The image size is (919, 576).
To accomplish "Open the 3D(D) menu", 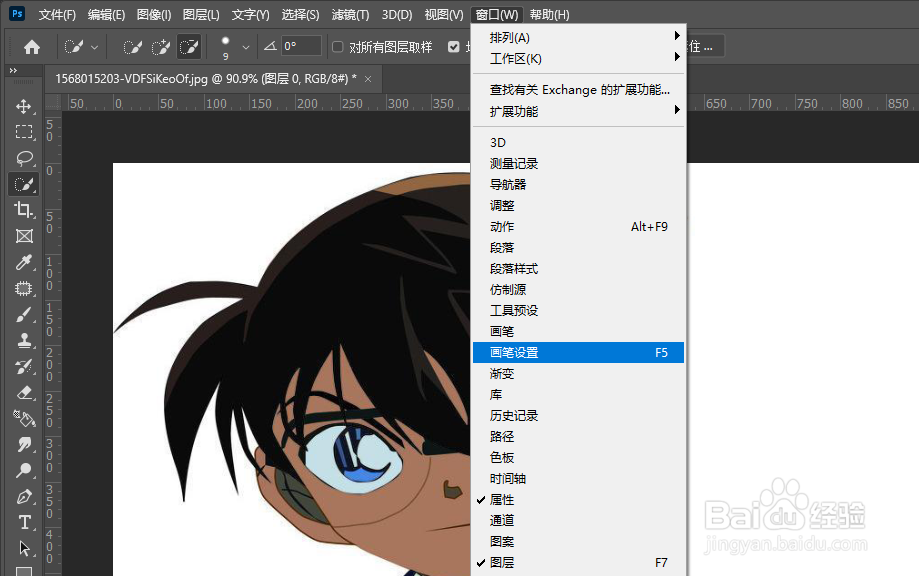I will [397, 15].
